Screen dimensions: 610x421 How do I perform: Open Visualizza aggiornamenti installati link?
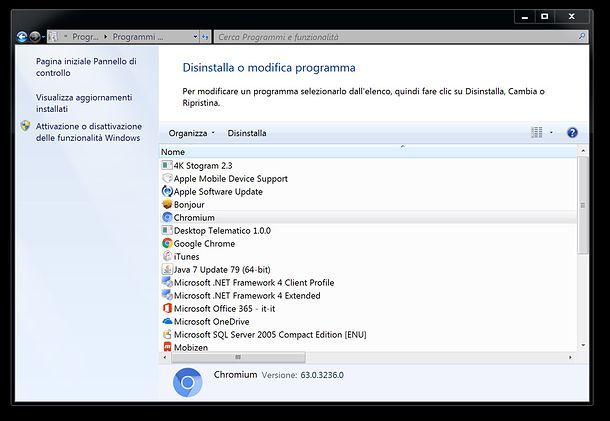point(84,103)
